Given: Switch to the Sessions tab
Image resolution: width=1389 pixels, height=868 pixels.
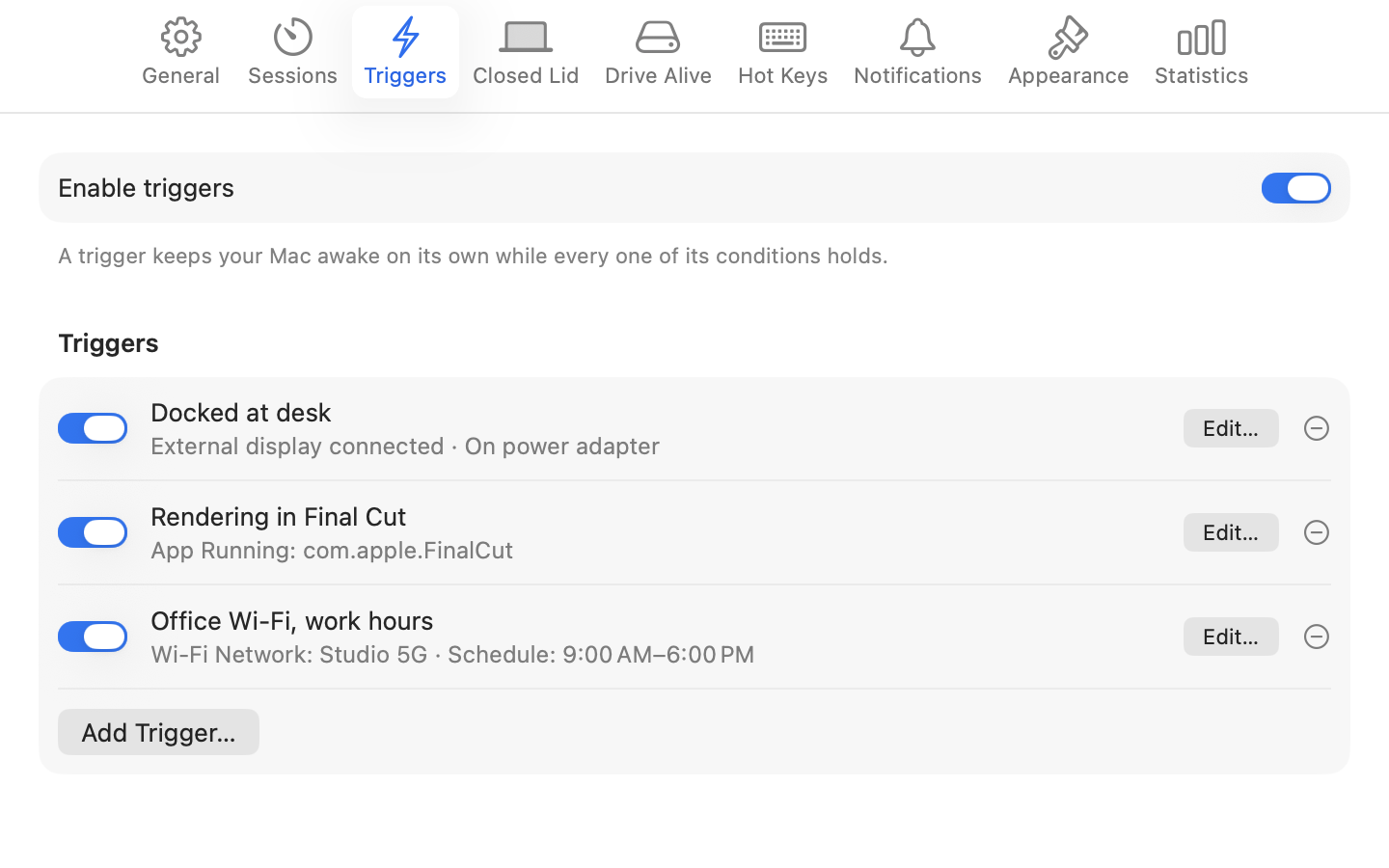Looking at the screenshot, I should [292, 52].
